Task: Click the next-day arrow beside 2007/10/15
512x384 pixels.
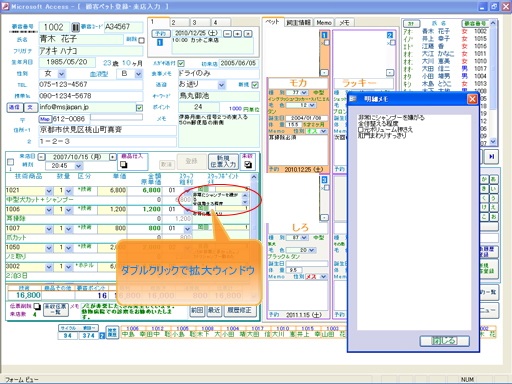Action: click(113, 157)
